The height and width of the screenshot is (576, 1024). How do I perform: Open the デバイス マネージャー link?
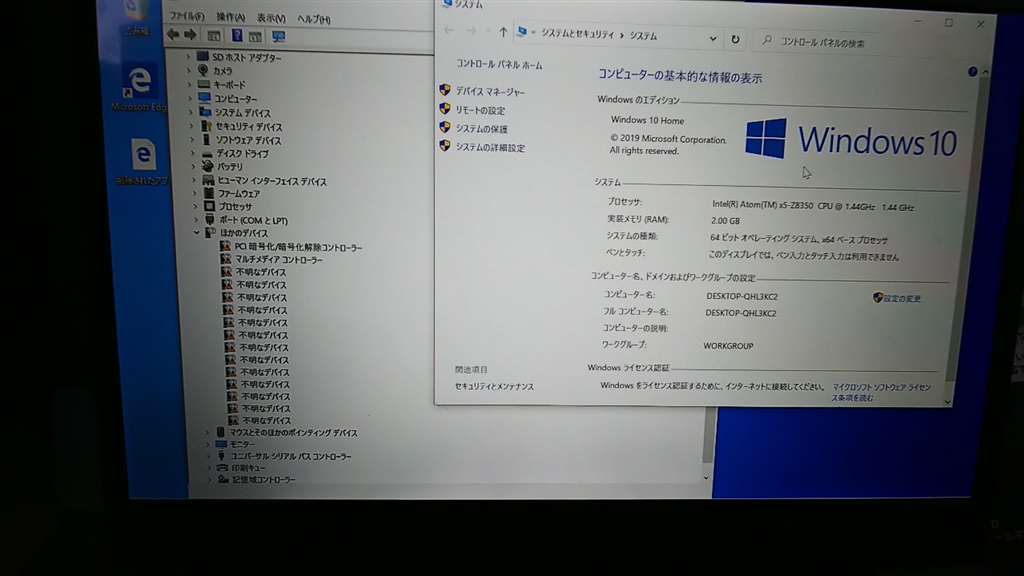click(490, 92)
